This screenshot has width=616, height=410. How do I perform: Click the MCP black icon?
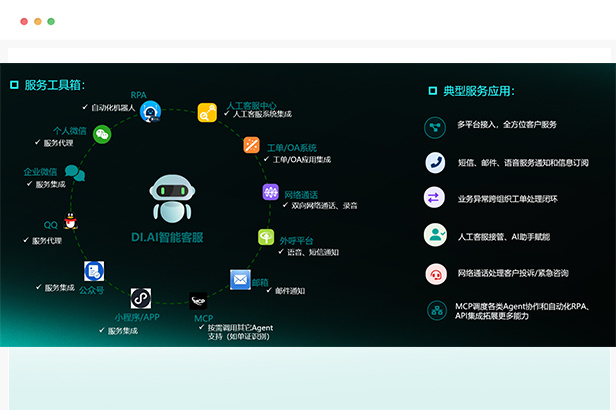[199, 301]
